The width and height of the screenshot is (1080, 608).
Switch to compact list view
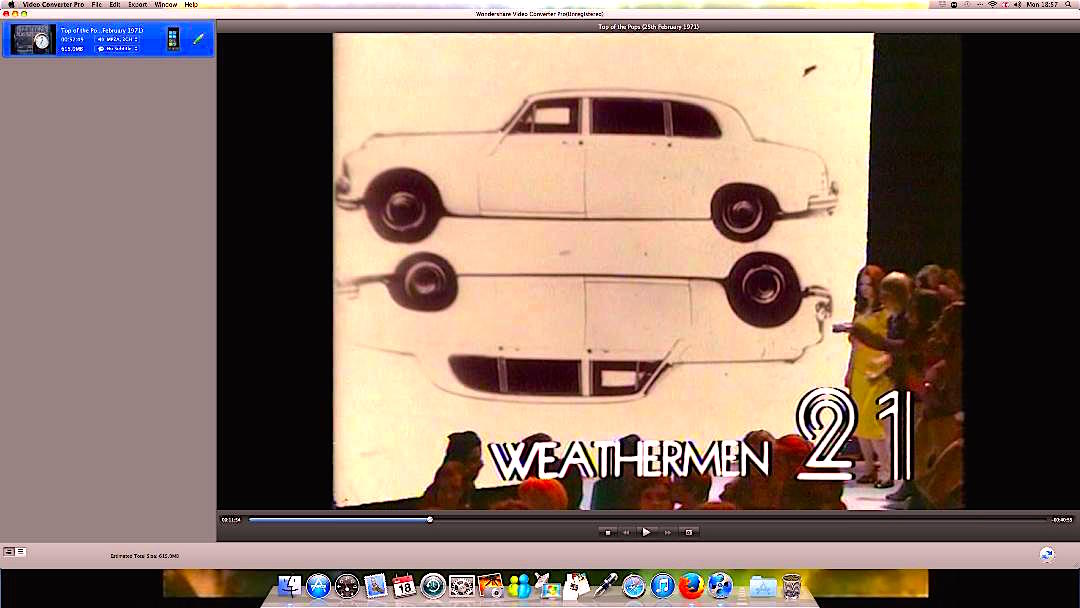21,552
